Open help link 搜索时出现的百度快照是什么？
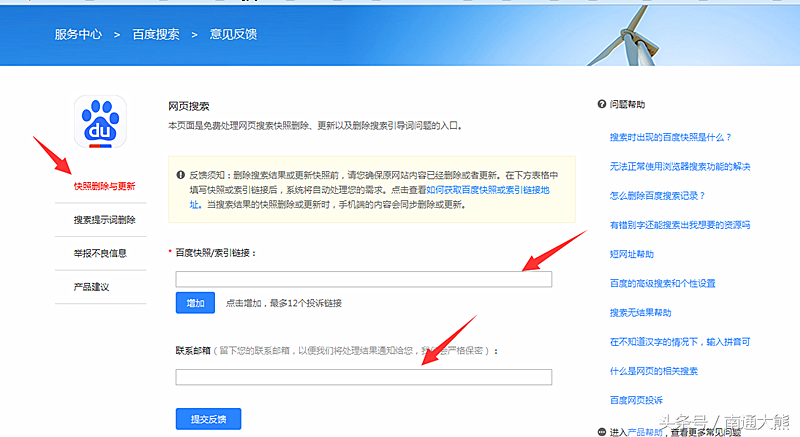The height and width of the screenshot is (437, 800). (671, 137)
